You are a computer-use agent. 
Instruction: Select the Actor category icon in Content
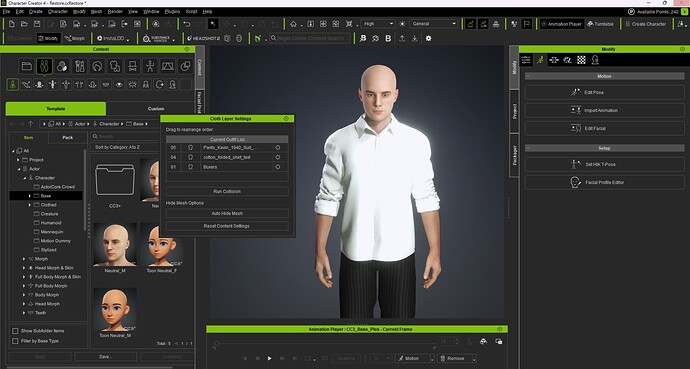pyautogui.click(x=44, y=66)
